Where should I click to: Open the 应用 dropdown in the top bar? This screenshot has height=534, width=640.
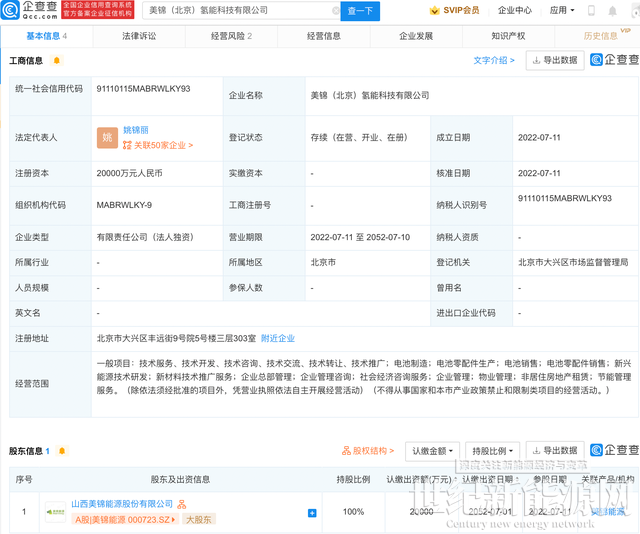(562, 10)
